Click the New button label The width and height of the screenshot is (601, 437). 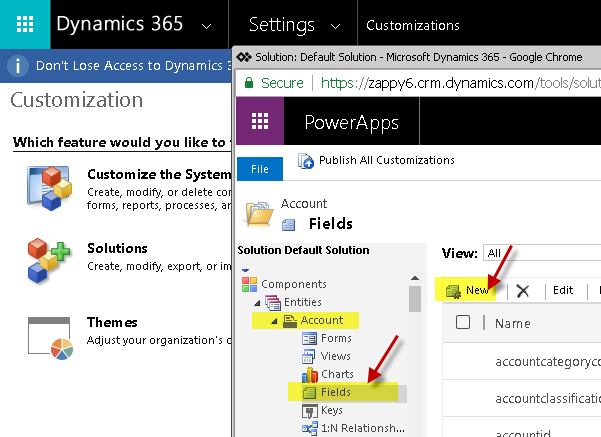coord(477,290)
